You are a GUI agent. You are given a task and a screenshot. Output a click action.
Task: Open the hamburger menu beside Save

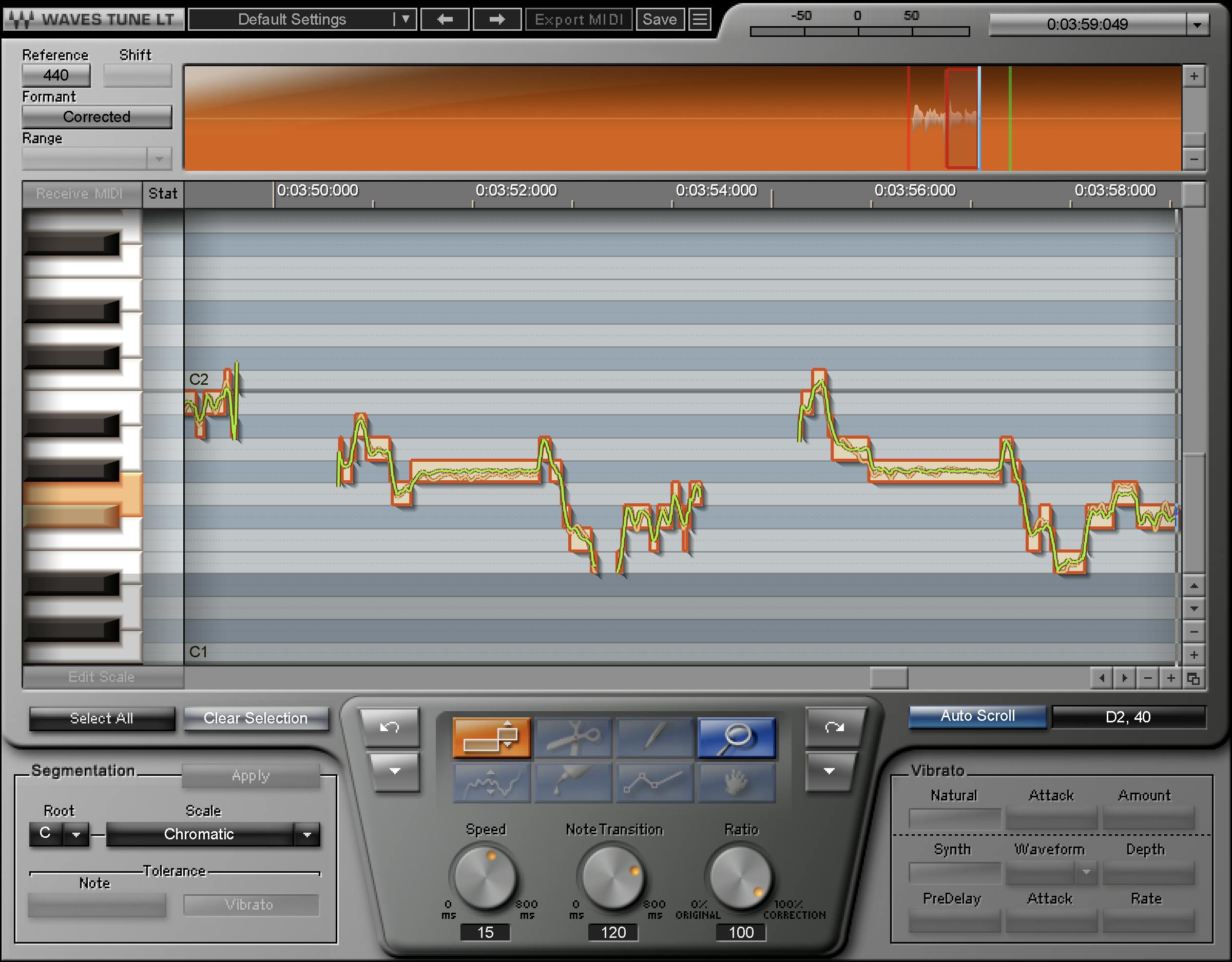pos(700,19)
